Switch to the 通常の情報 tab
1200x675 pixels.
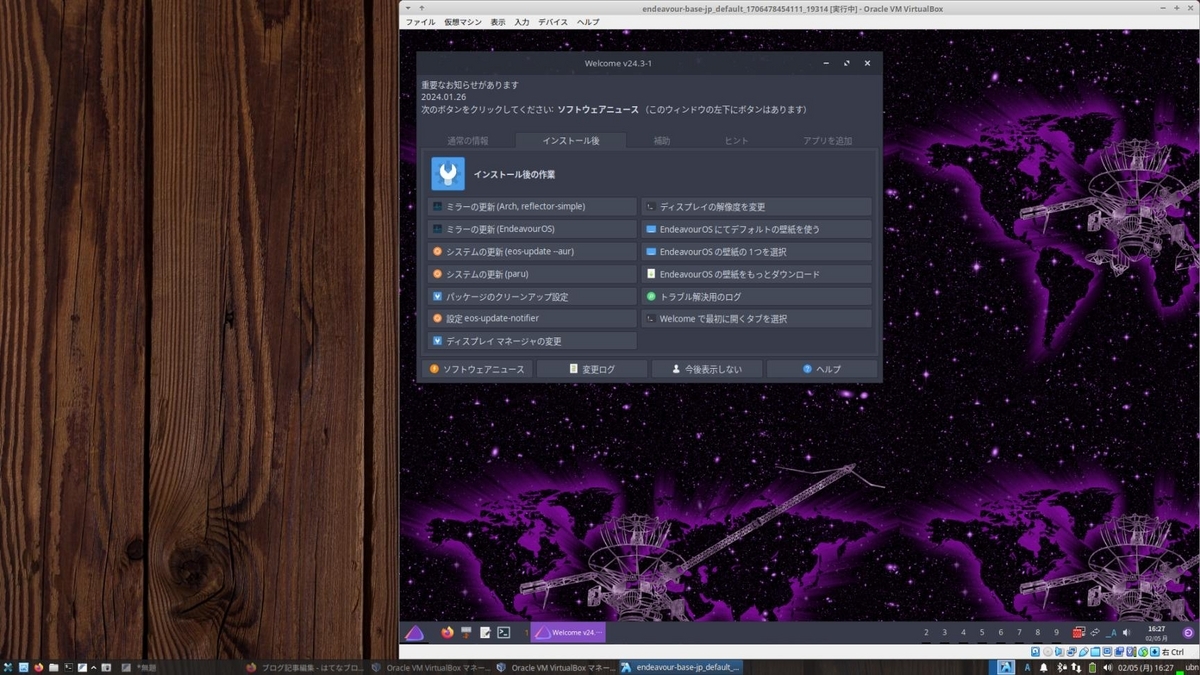pyautogui.click(x=468, y=141)
